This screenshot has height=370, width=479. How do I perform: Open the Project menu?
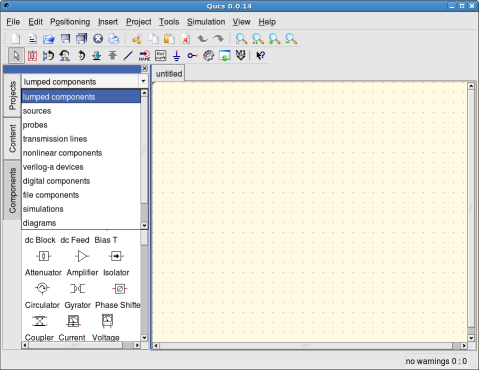[139, 22]
